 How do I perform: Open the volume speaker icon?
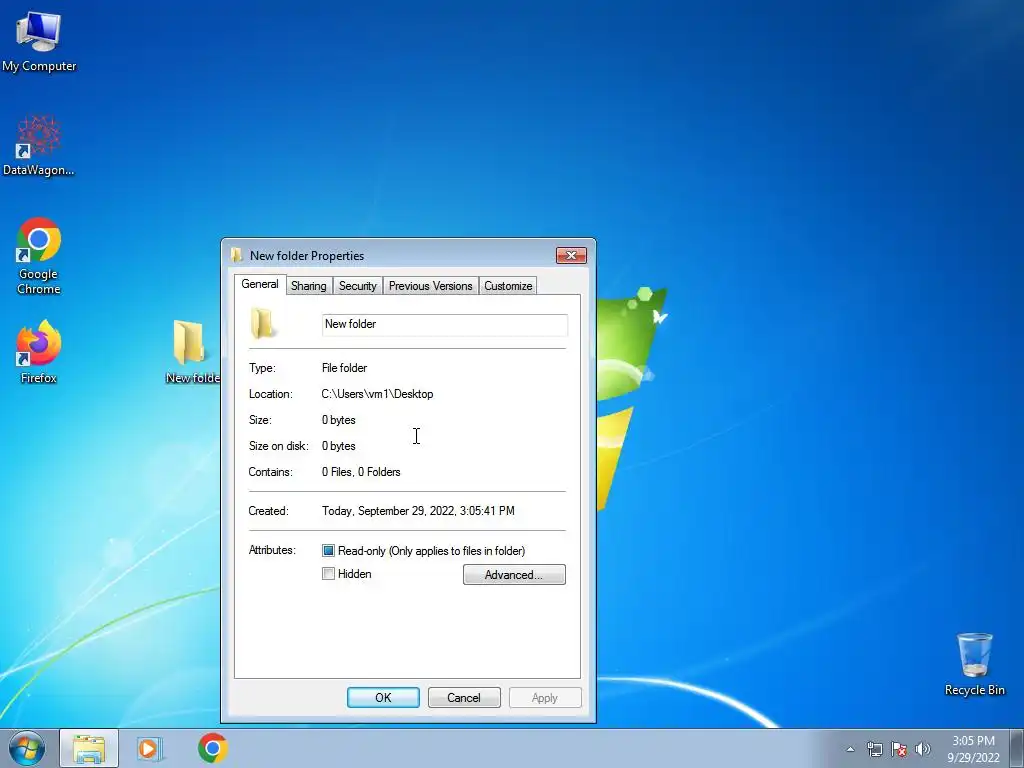coord(923,749)
